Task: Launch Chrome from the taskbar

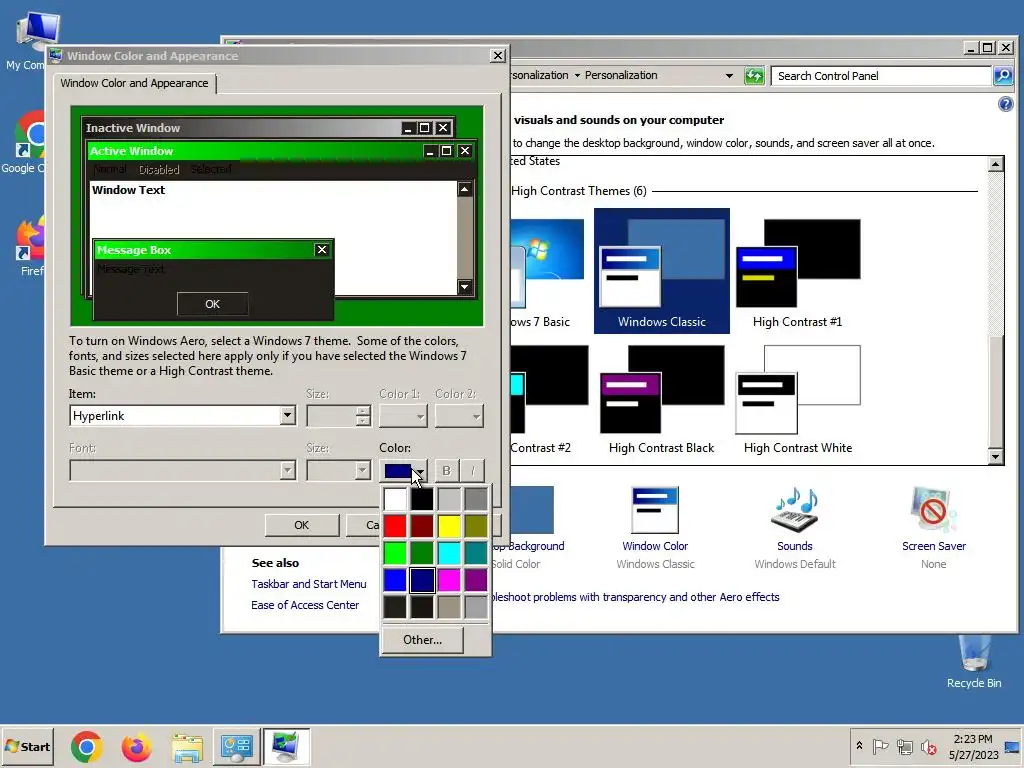Action: point(87,746)
